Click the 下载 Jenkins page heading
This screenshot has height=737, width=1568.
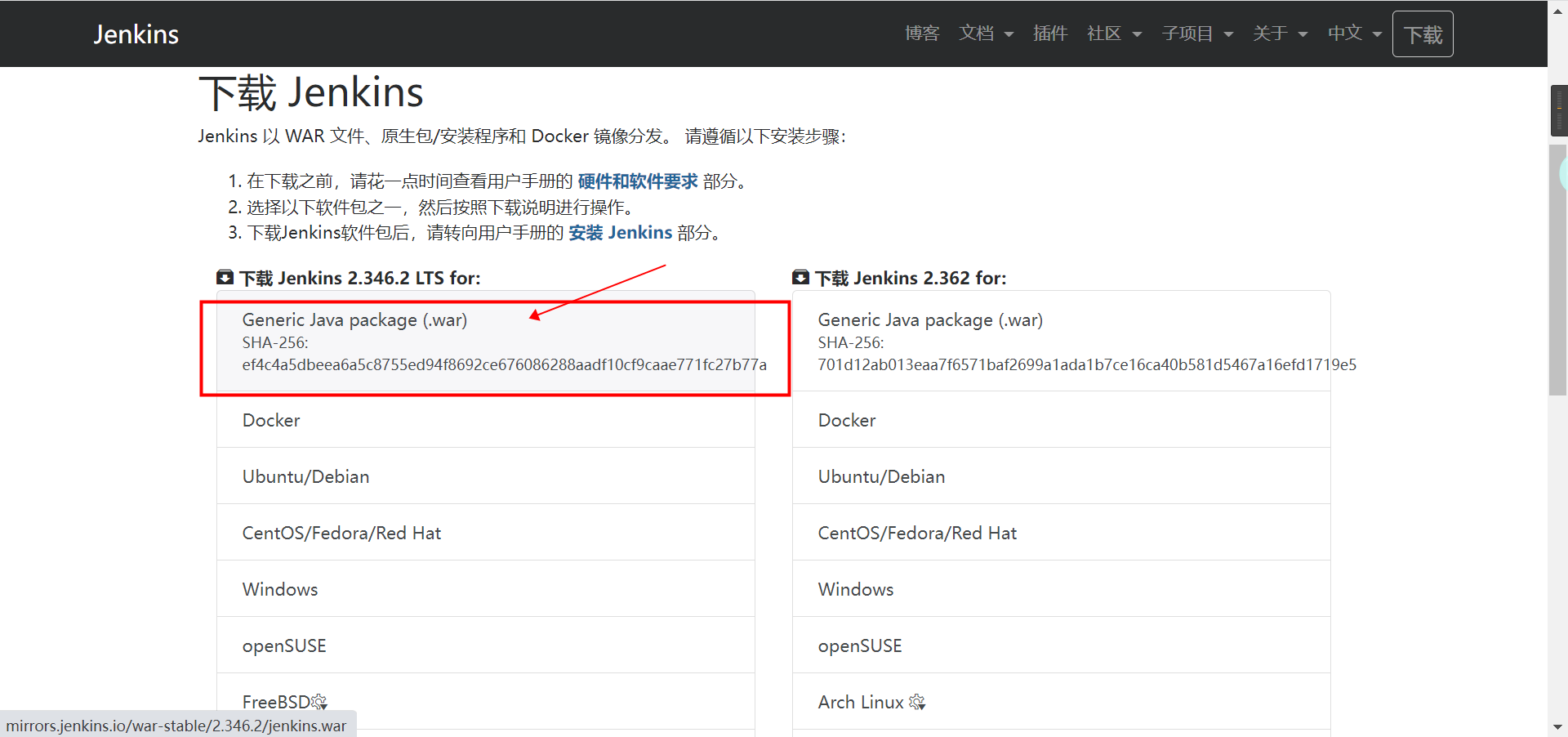(311, 92)
